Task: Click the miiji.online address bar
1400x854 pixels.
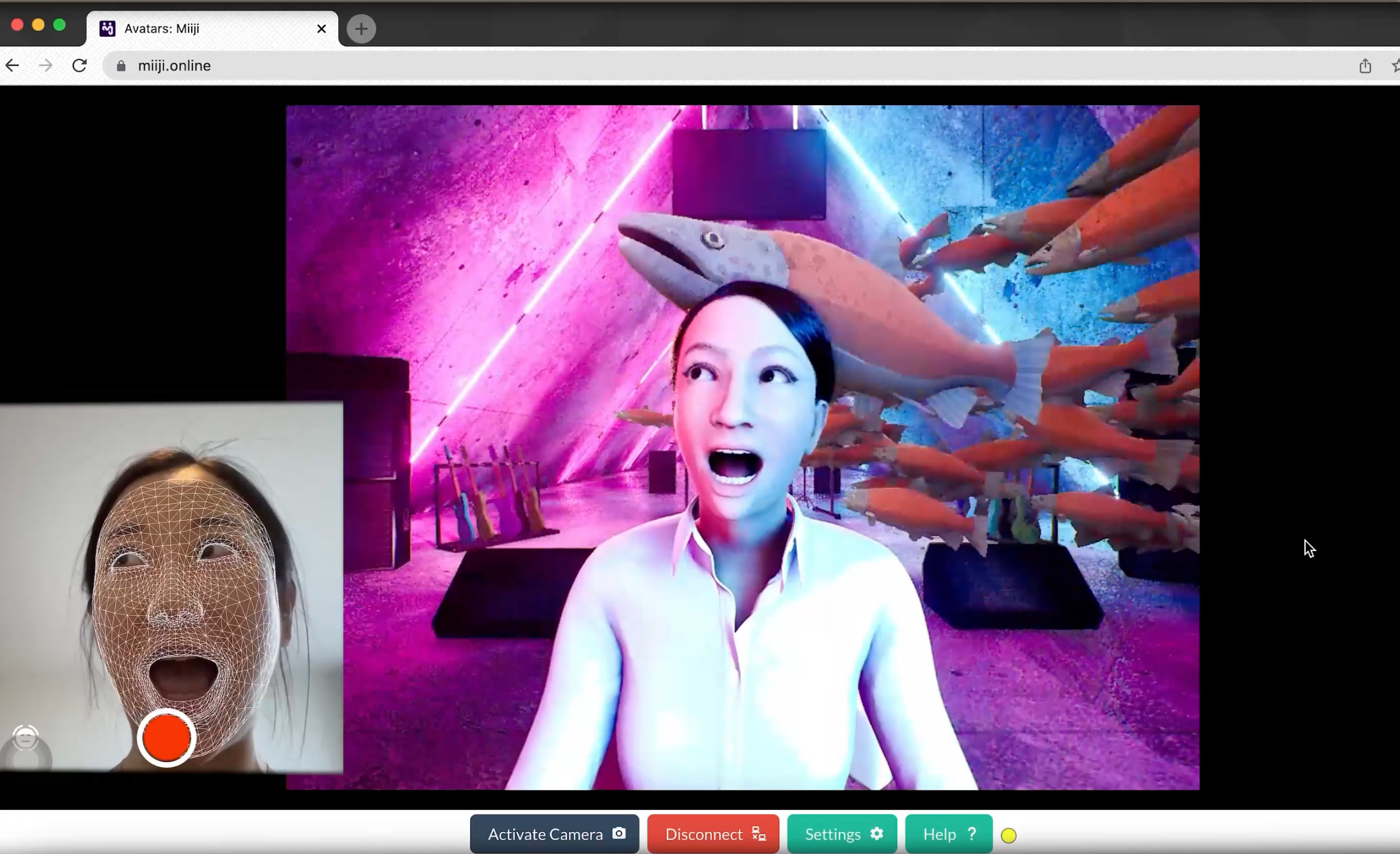Action: point(682,66)
